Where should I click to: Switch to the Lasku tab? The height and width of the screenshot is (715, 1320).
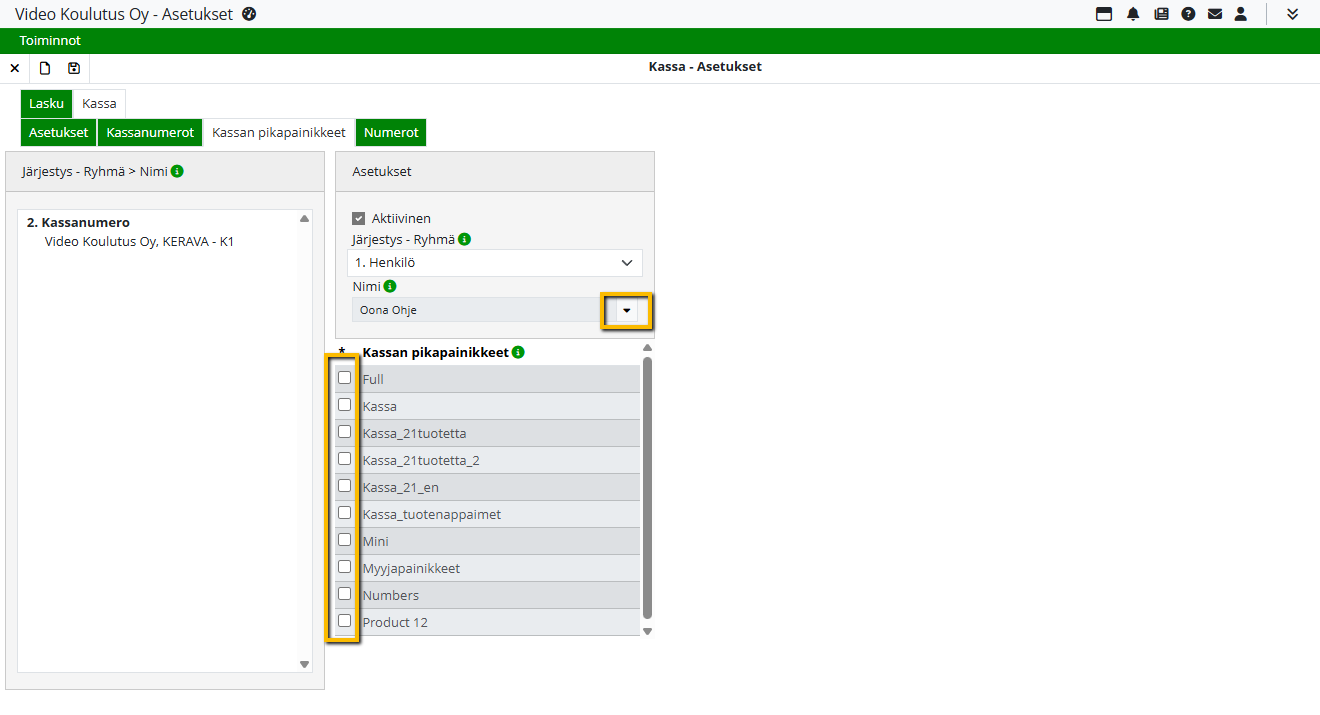(x=46, y=103)
